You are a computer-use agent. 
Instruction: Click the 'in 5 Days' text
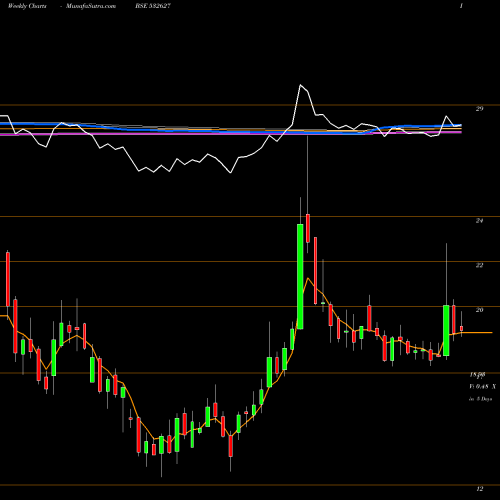480,399
